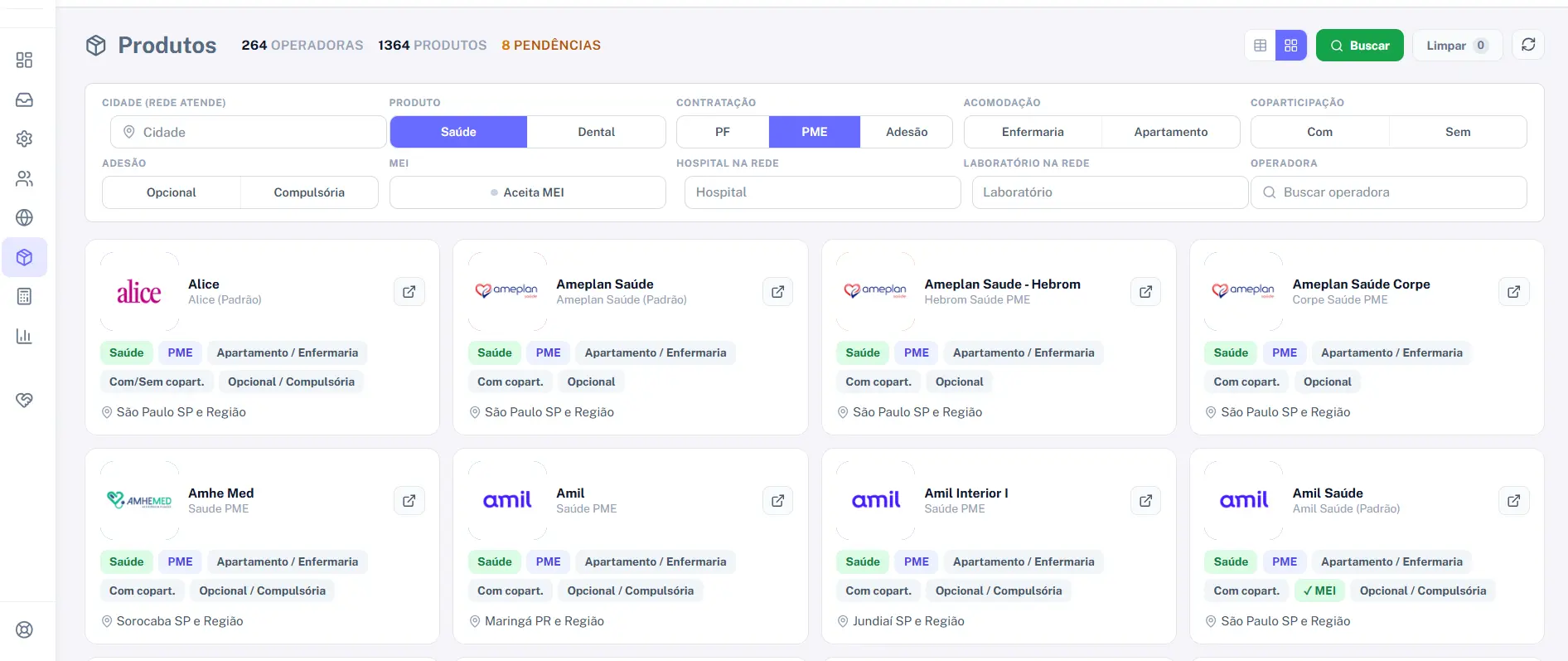Select the products box icon in sidebar
Image resolution: width=1568 pixels, height=661 pixels.
24,257
